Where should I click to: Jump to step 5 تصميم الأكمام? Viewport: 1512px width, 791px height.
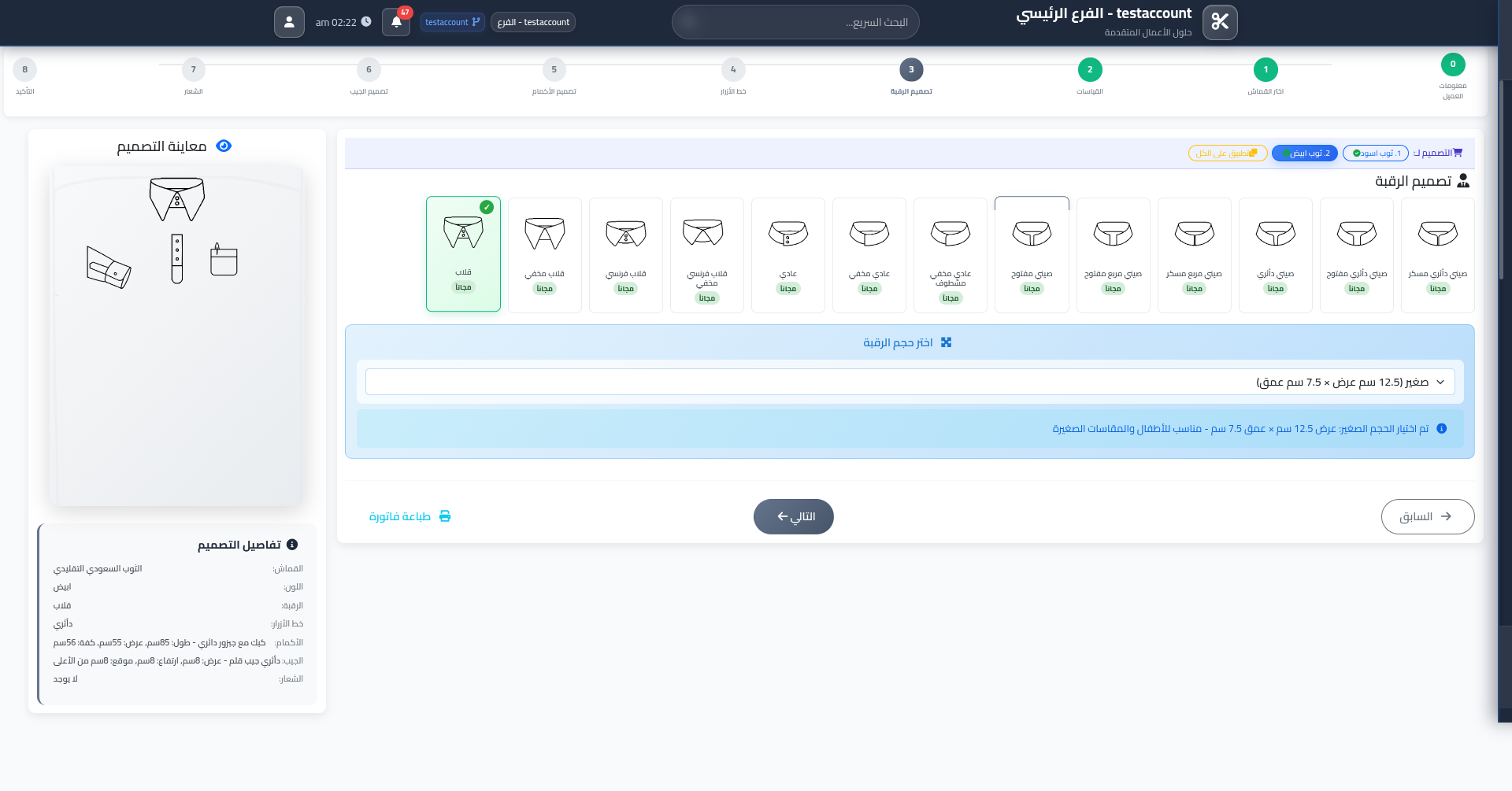pyautogui.click(x=554, y=70)
